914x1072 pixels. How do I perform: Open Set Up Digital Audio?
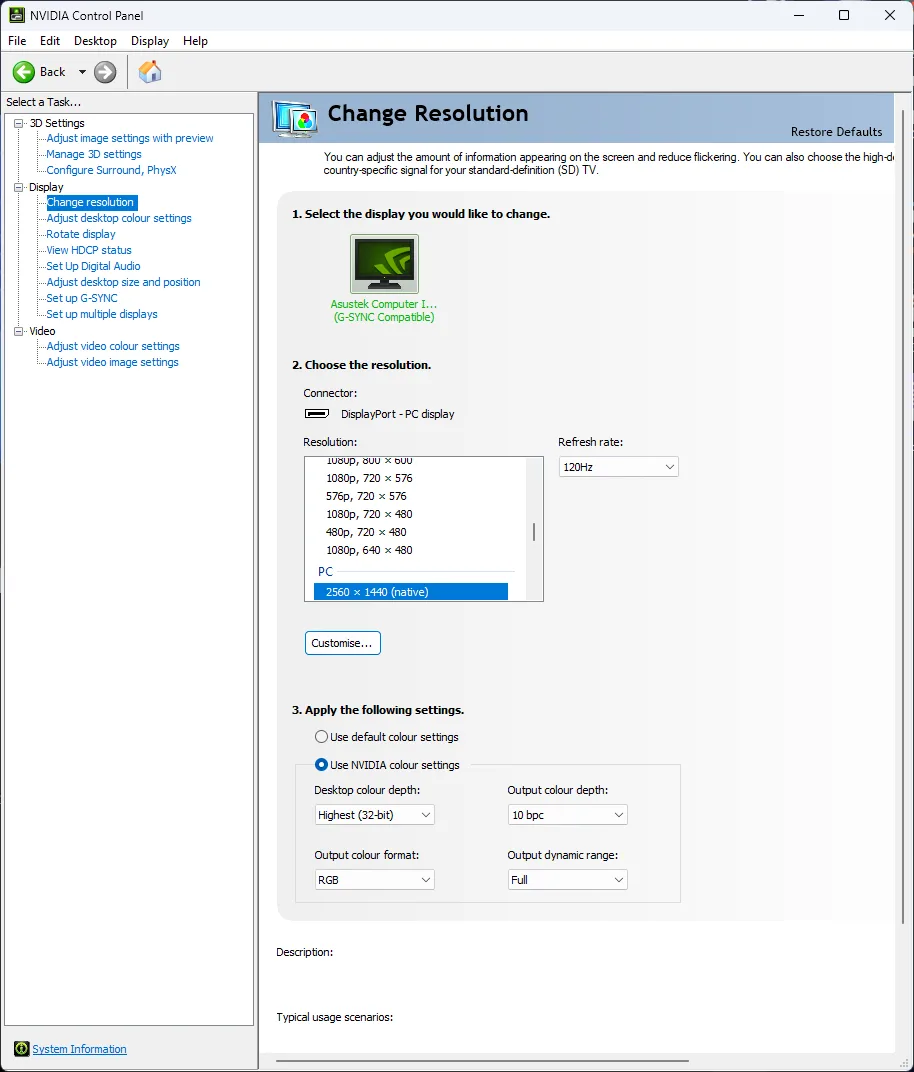pyautogui.click(x=93, y=266)
